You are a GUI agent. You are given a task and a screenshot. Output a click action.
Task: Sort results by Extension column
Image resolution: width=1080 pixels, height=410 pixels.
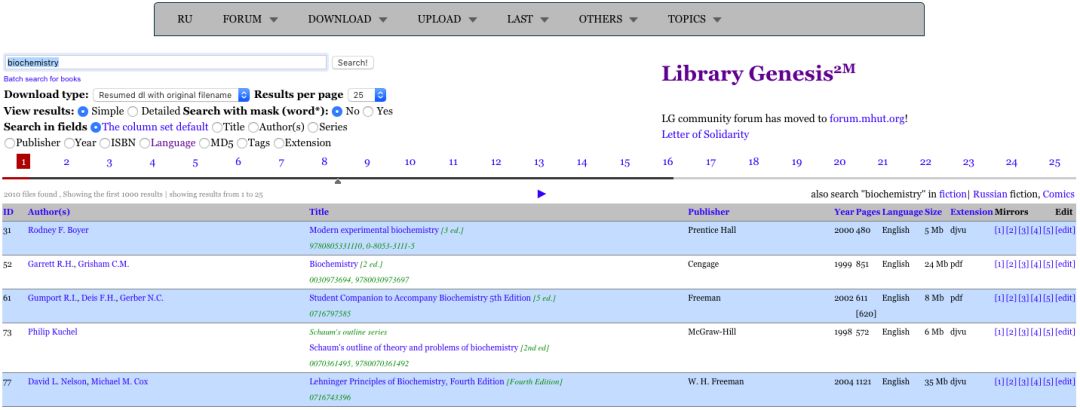coord(972,212)
